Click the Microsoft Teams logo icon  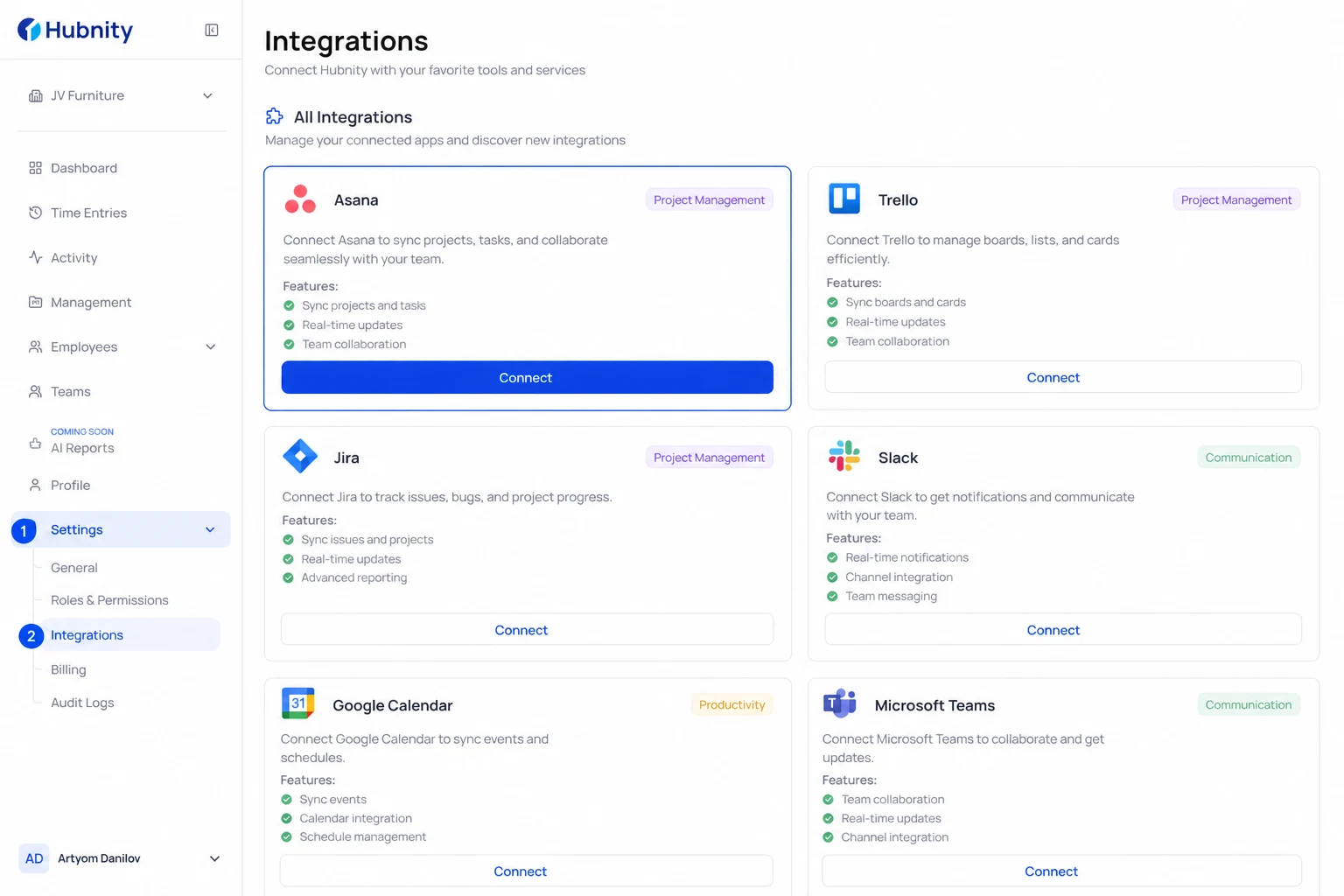(x=840, y=703)
